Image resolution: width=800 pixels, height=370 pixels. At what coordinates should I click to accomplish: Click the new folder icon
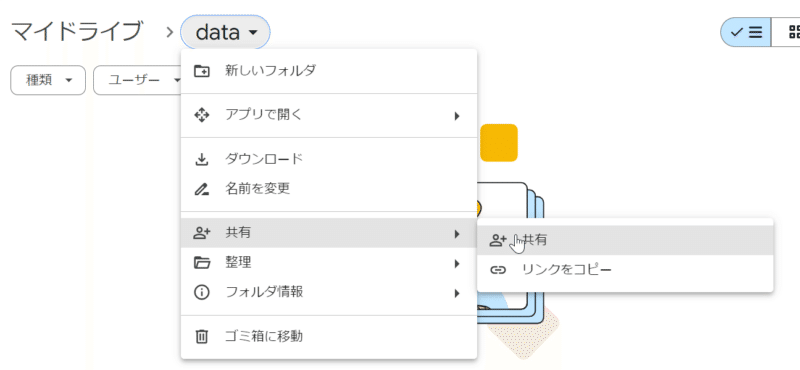202,71
